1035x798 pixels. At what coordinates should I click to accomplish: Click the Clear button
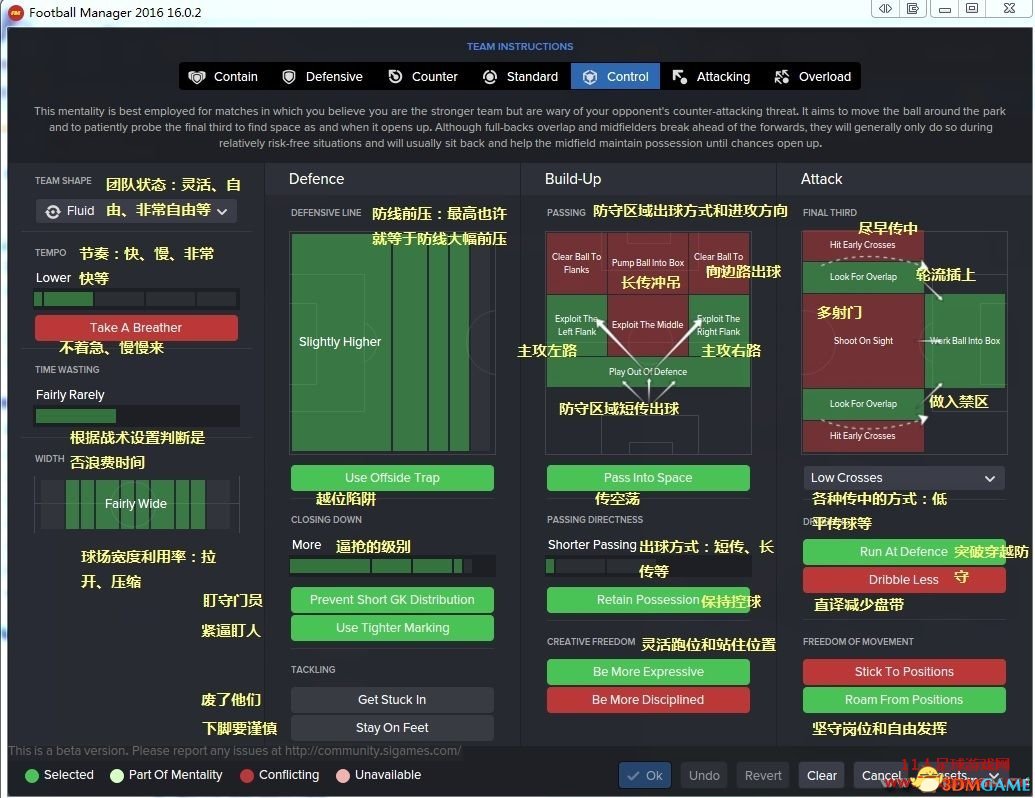coord(822,776)
